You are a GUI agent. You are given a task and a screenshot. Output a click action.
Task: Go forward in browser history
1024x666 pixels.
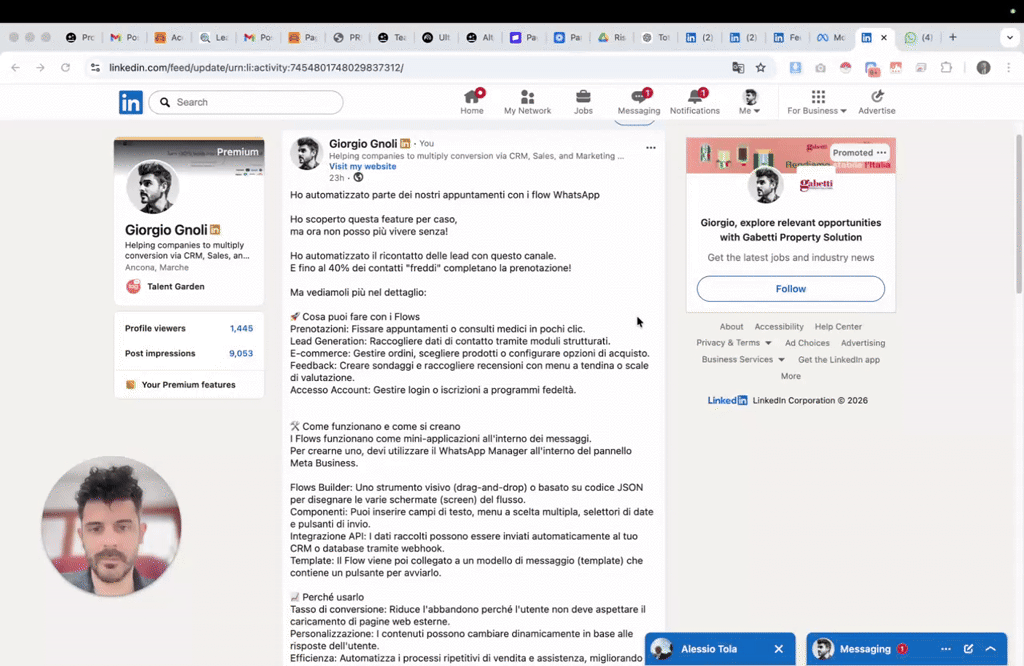(40, 67)
